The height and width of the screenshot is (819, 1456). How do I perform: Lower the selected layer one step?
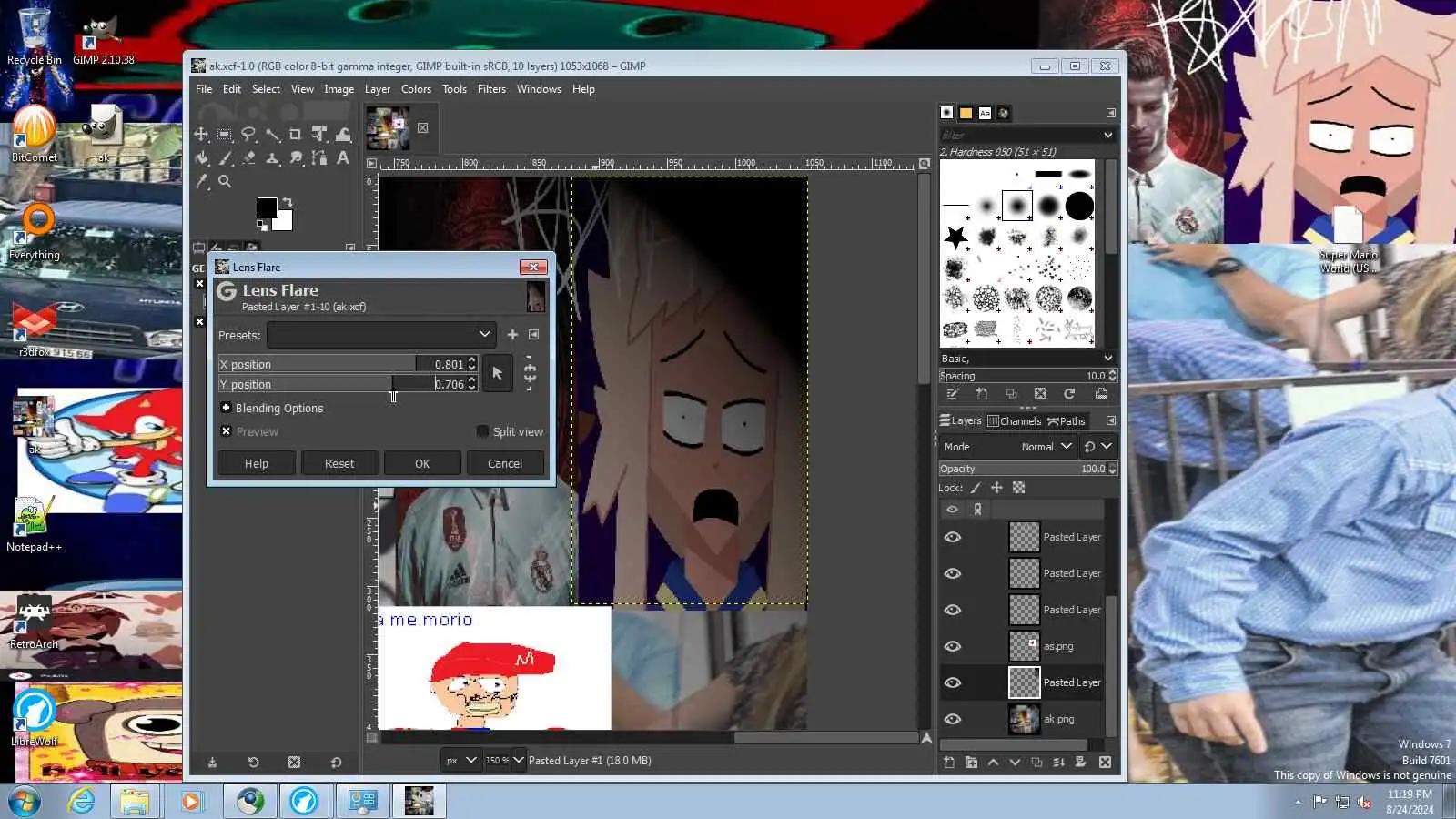[1015, 763]
